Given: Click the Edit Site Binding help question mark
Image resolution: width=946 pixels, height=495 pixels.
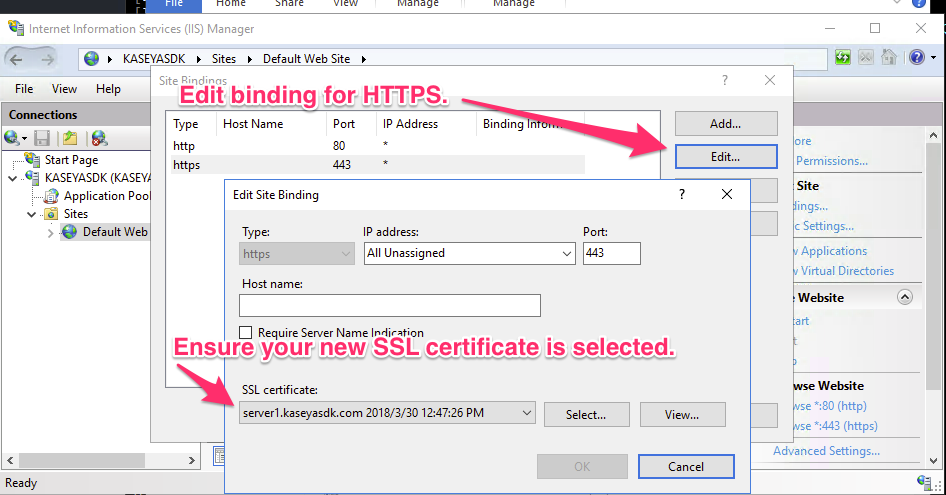Looking at the screenshot, I should [682, 194].
